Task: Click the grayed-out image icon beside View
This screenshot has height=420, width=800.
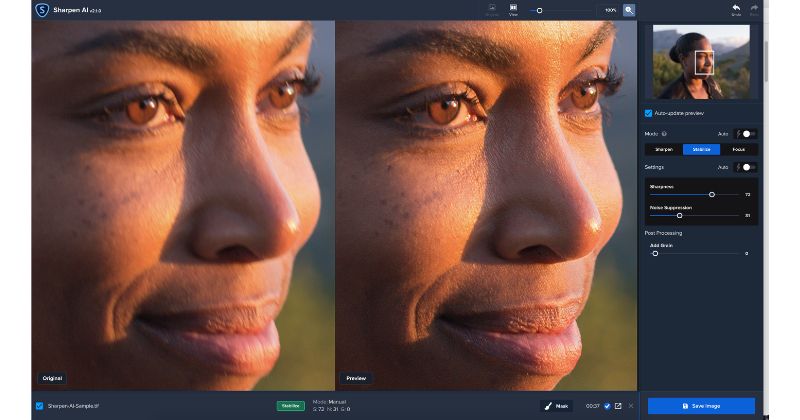Action: click(x=492, y=10)
